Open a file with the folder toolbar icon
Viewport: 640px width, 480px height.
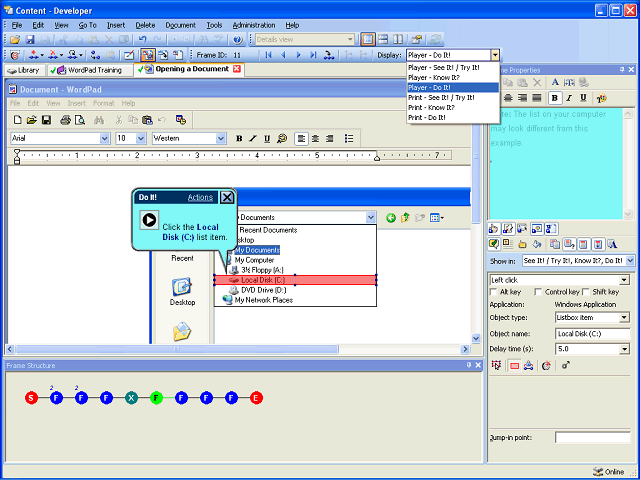coord(15,40)
